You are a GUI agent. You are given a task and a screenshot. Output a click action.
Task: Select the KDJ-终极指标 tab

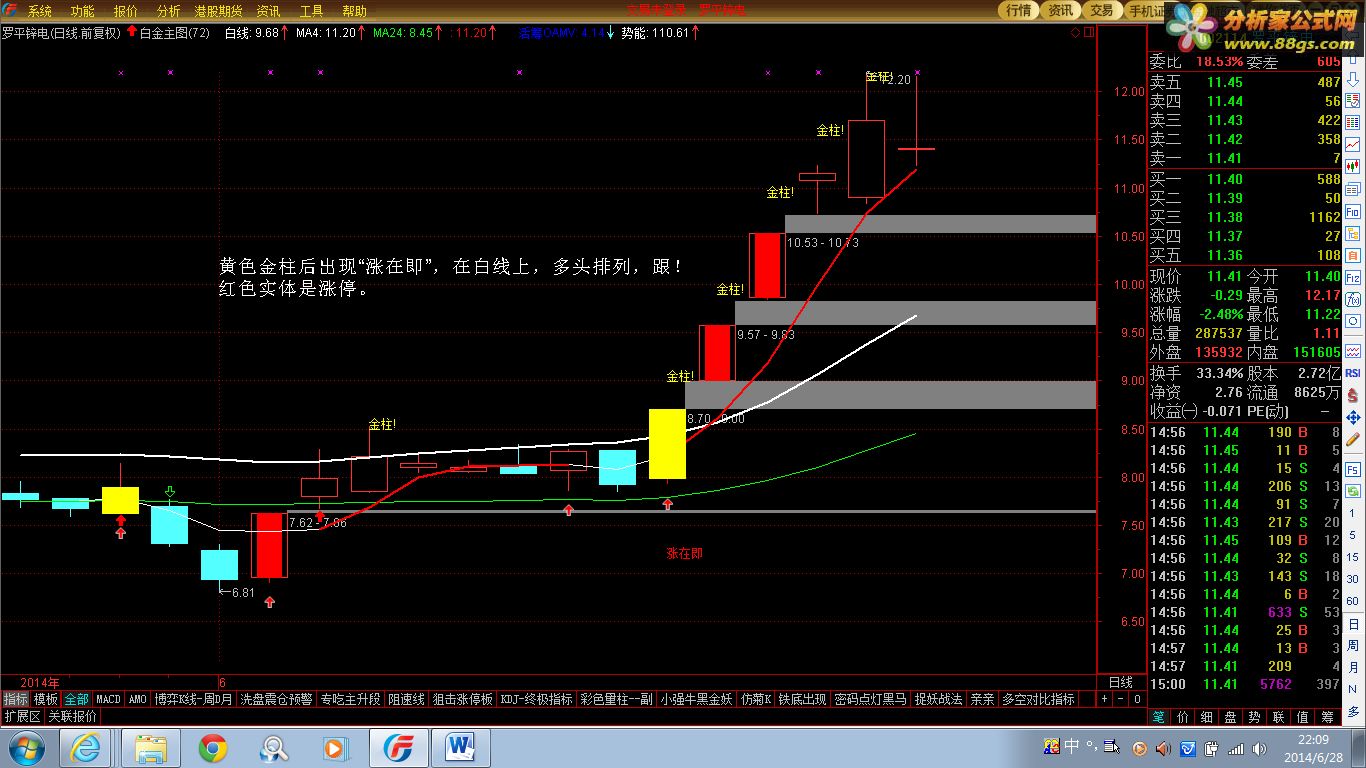click(x=537, y=700)
